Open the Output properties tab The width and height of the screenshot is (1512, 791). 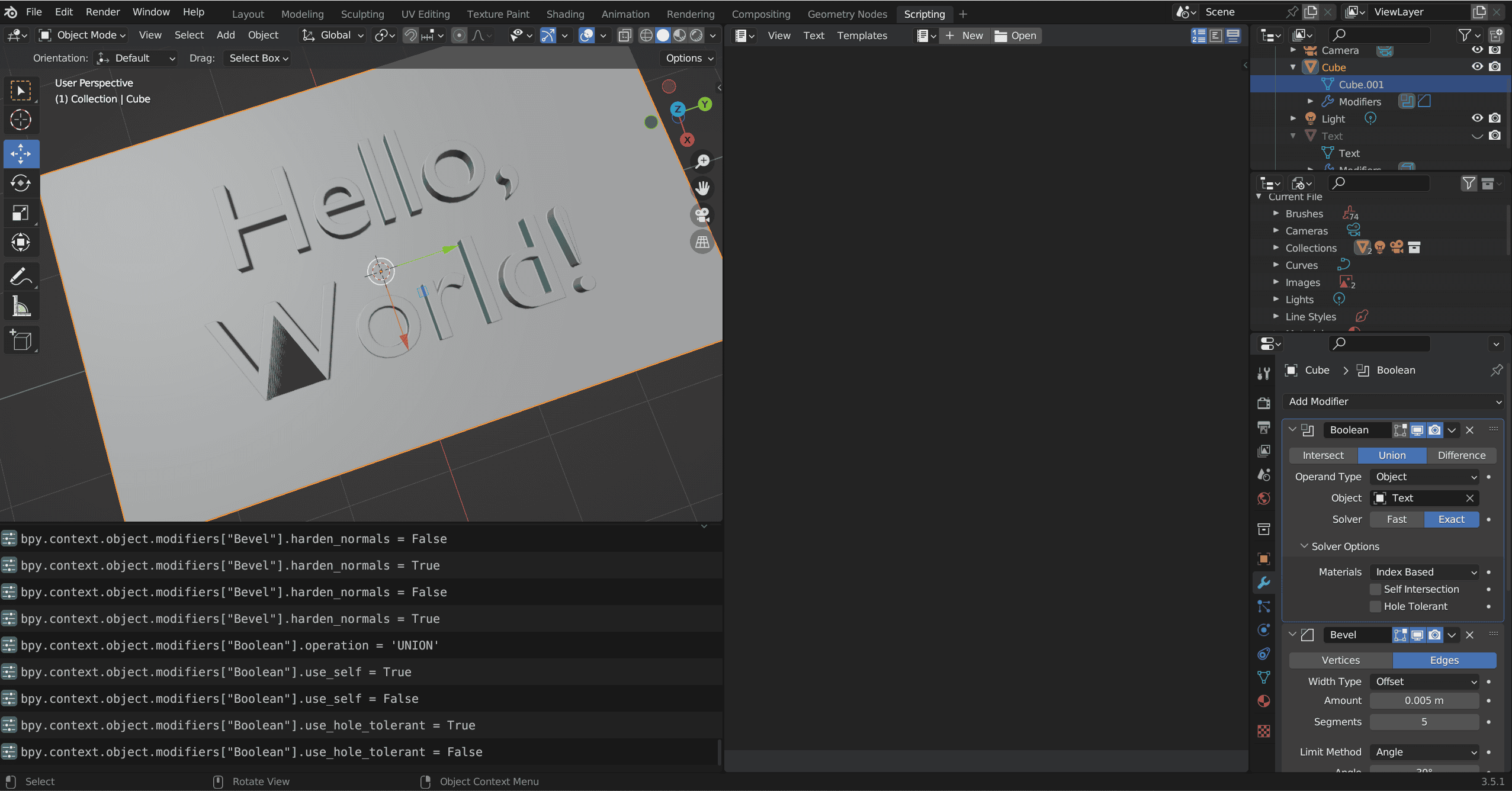pyautogui.click(x=1264, y=427)
